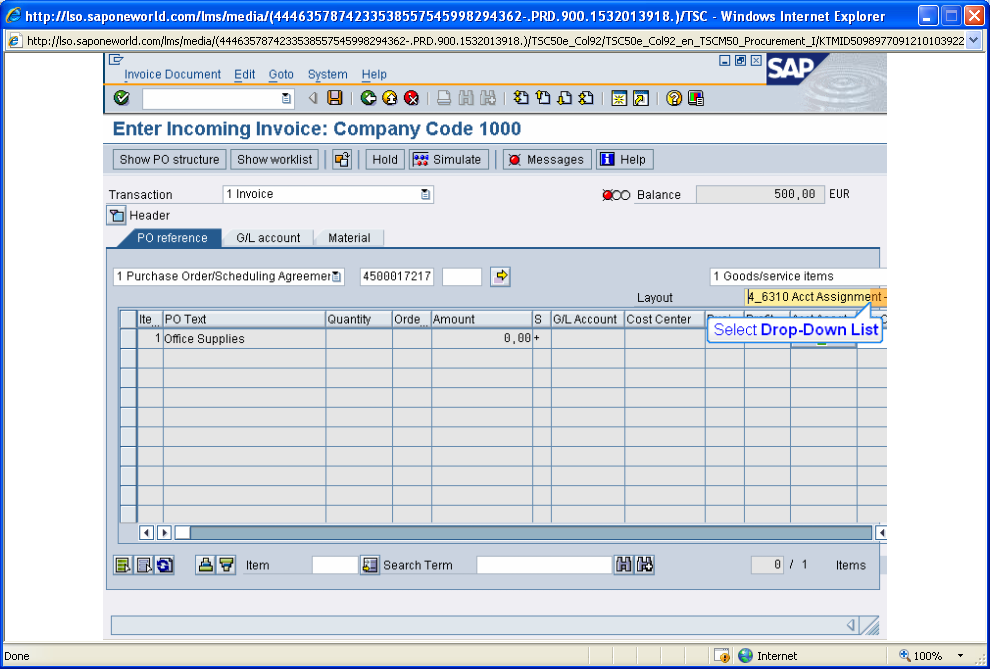The width and height of the screenshot is (990, 669).
Task: Click the yellow Exit arrow icon
Action: pyautogui.click(x=390, y=98)
